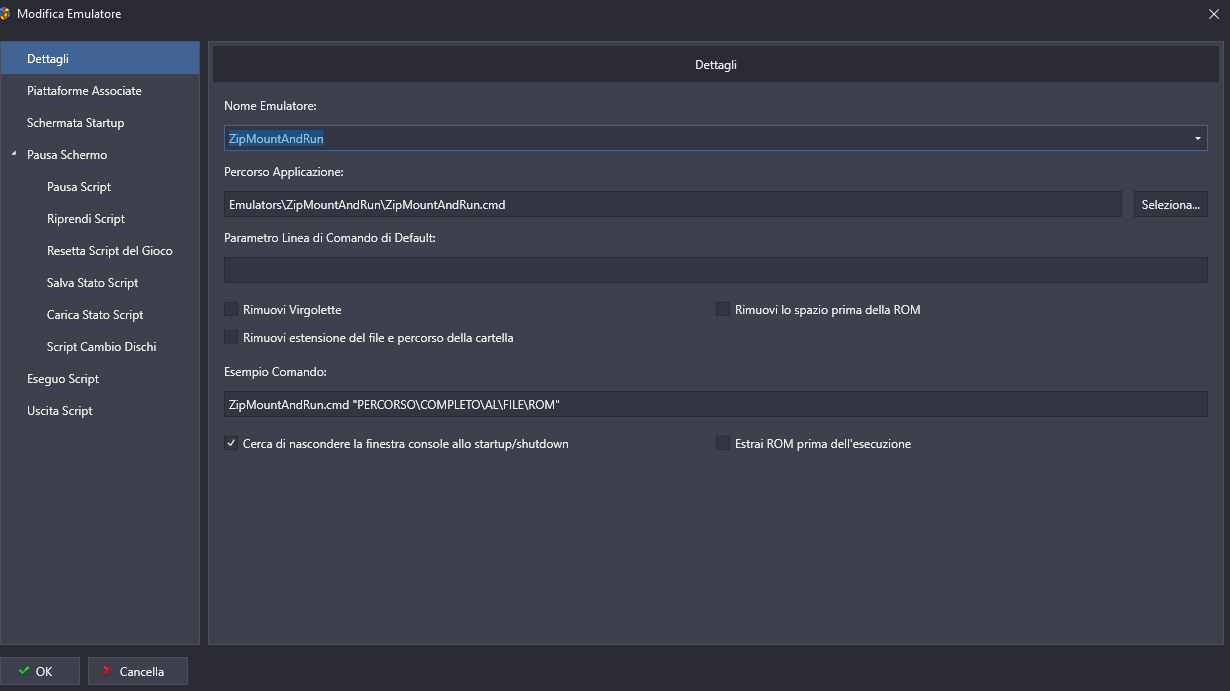This screenshot has width=1230, height=691.
Task: Select the Pausa Schermo item
Action: coord(67,155)
